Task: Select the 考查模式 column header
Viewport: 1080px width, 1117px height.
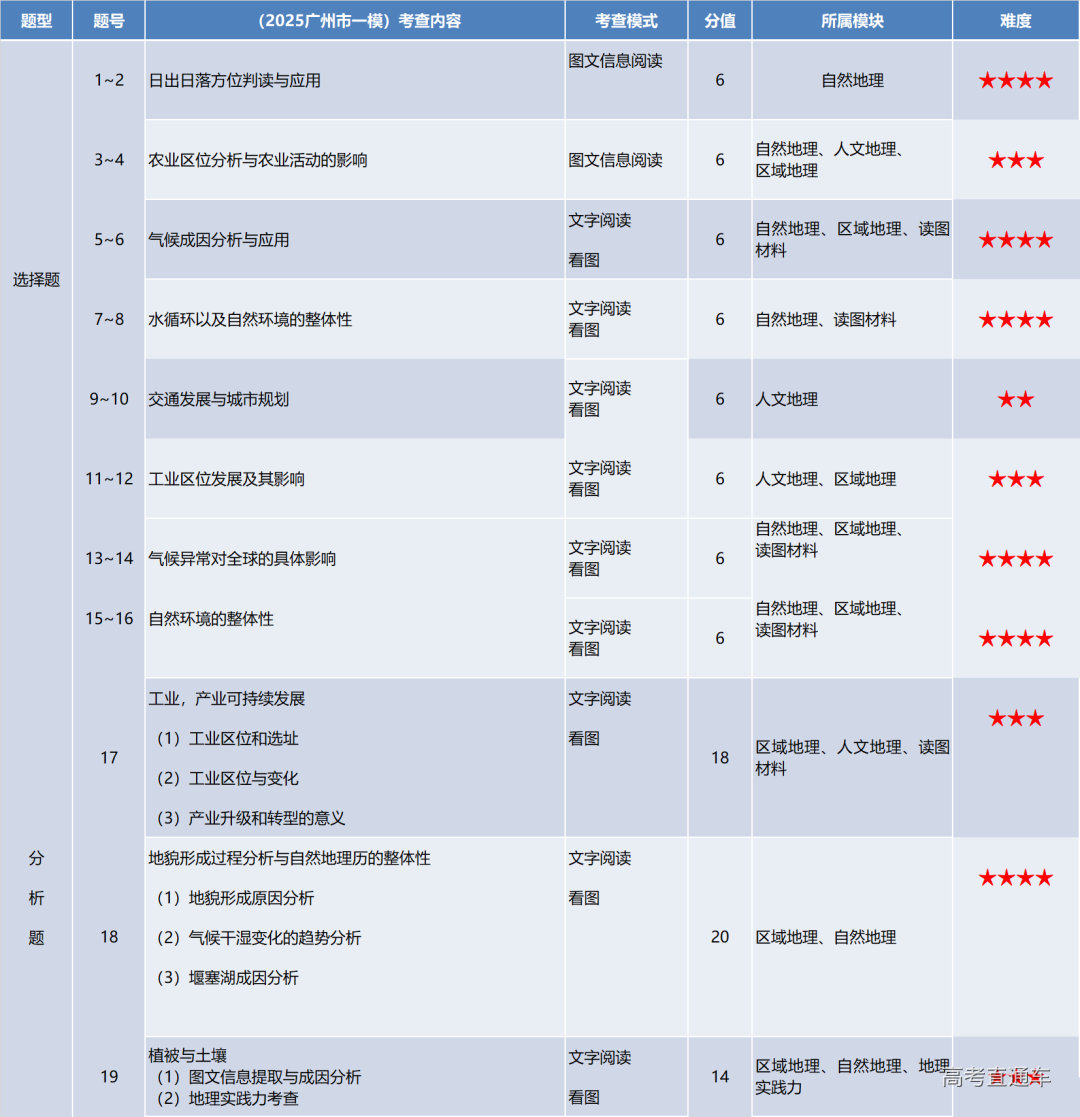Action: point(626,20)
